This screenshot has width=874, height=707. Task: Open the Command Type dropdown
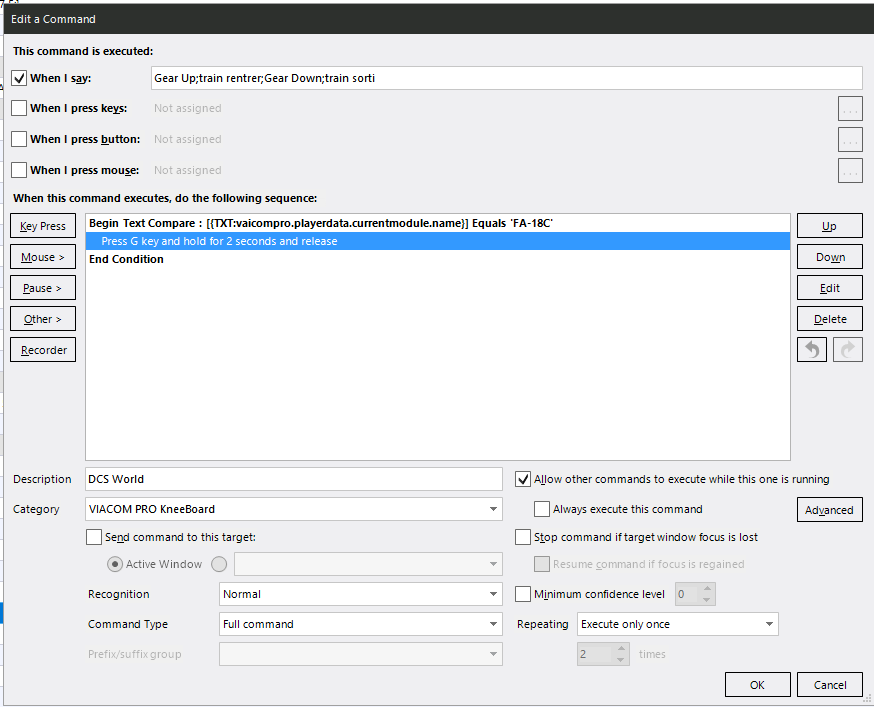coord(361,624)
